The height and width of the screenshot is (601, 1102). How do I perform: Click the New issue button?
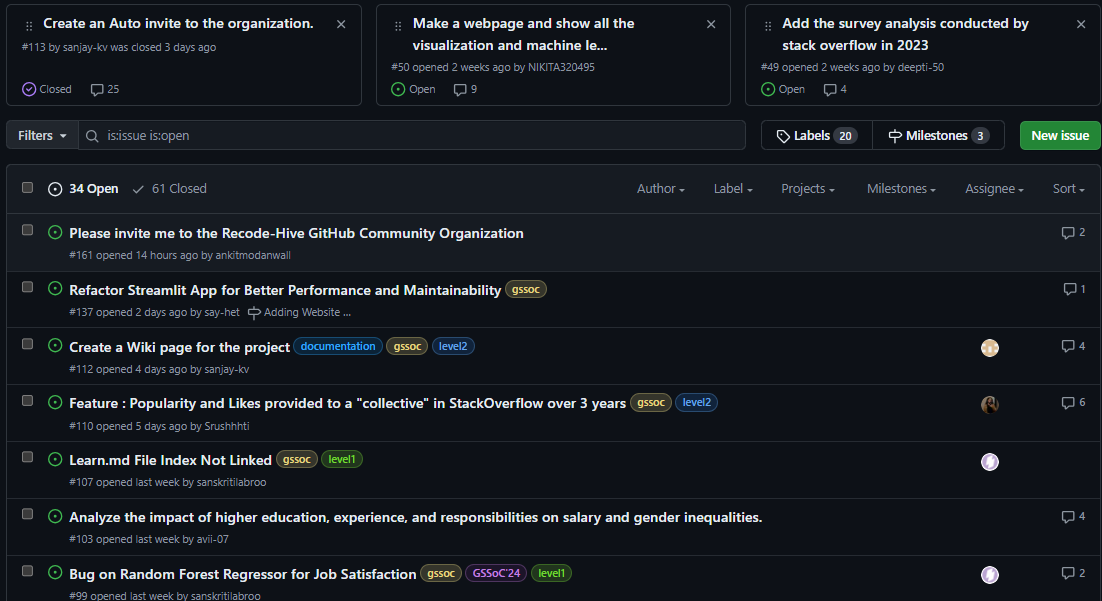click(x=1059, y=135)
